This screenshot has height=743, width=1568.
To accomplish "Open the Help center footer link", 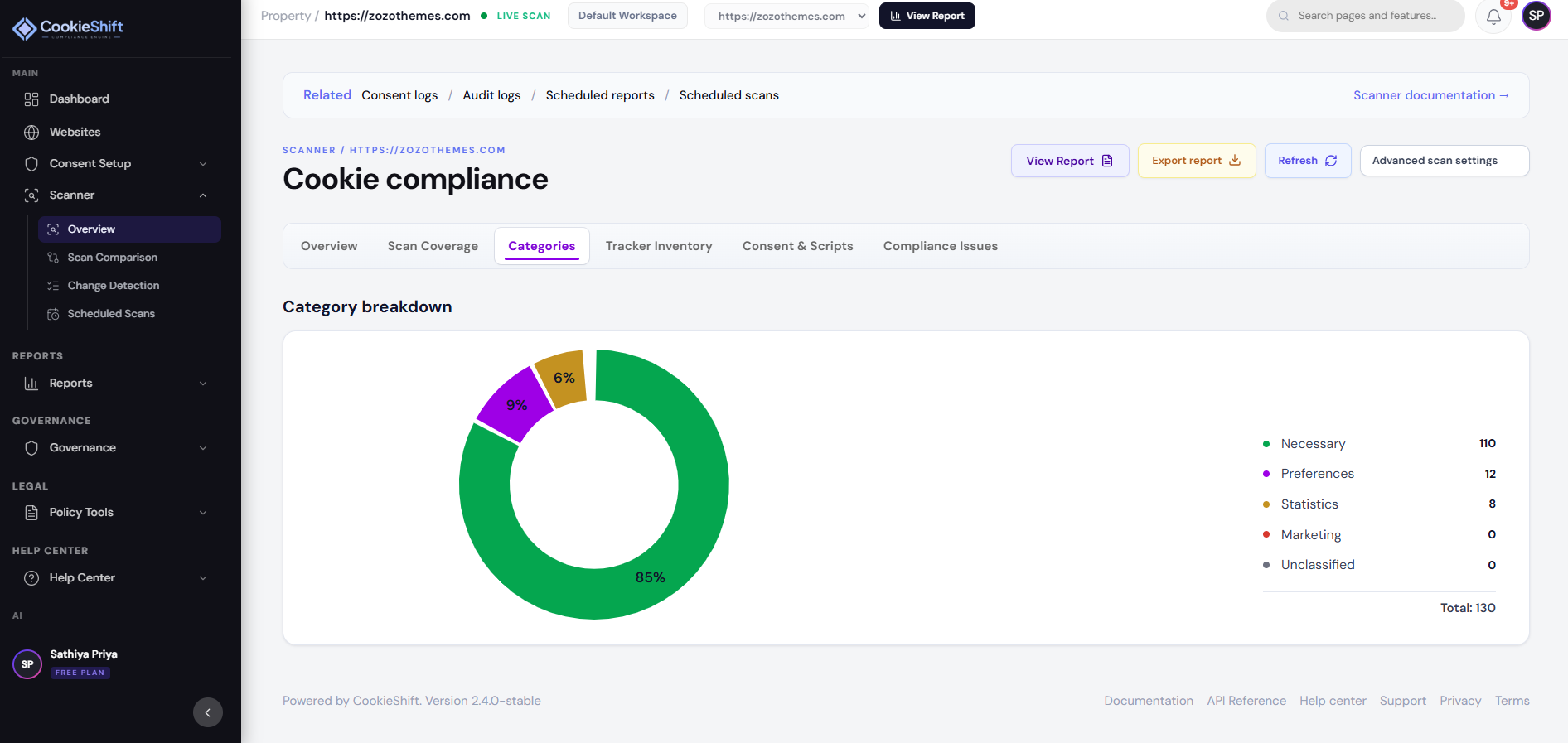I will point(1333,701).
